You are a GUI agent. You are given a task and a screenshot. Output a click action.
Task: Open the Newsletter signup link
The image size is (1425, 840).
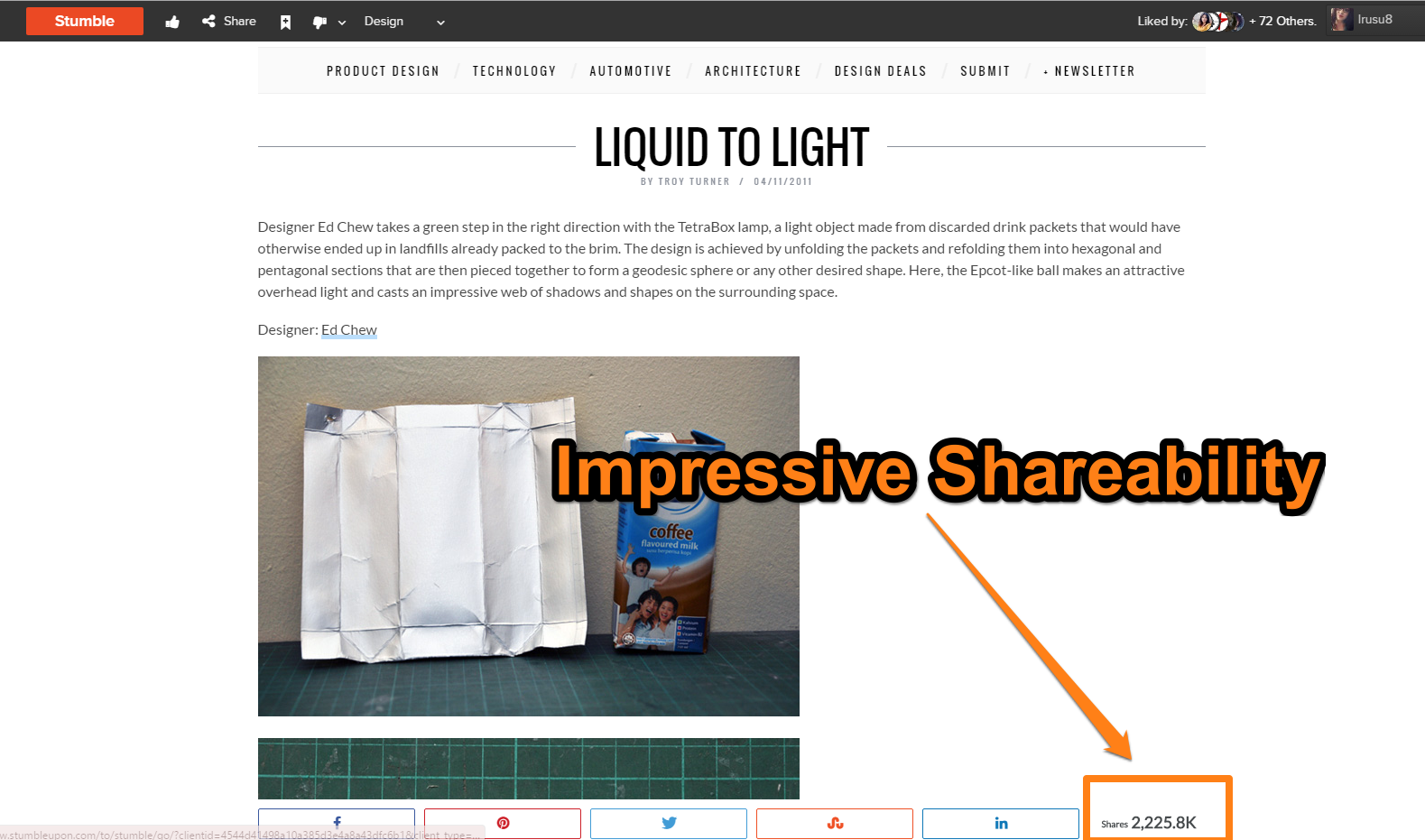pos(1089,71)
